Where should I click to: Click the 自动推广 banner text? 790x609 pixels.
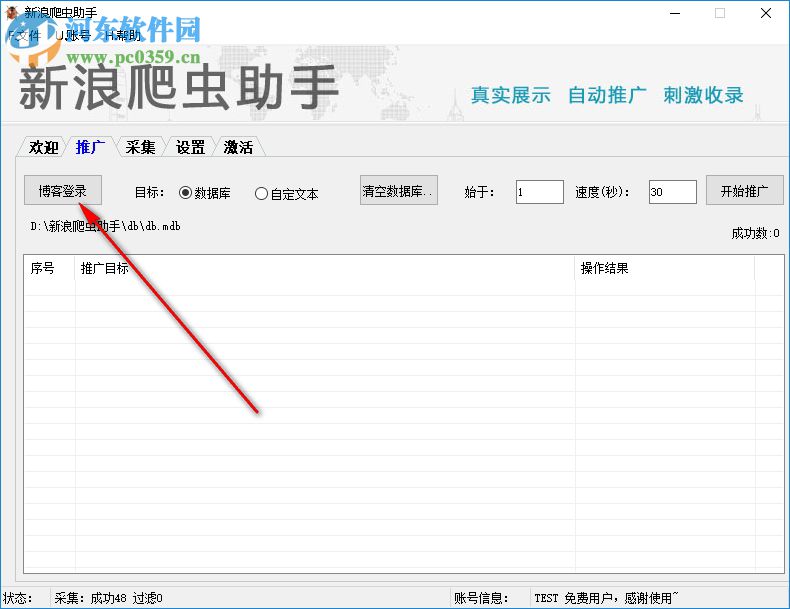tap(607, 95)
